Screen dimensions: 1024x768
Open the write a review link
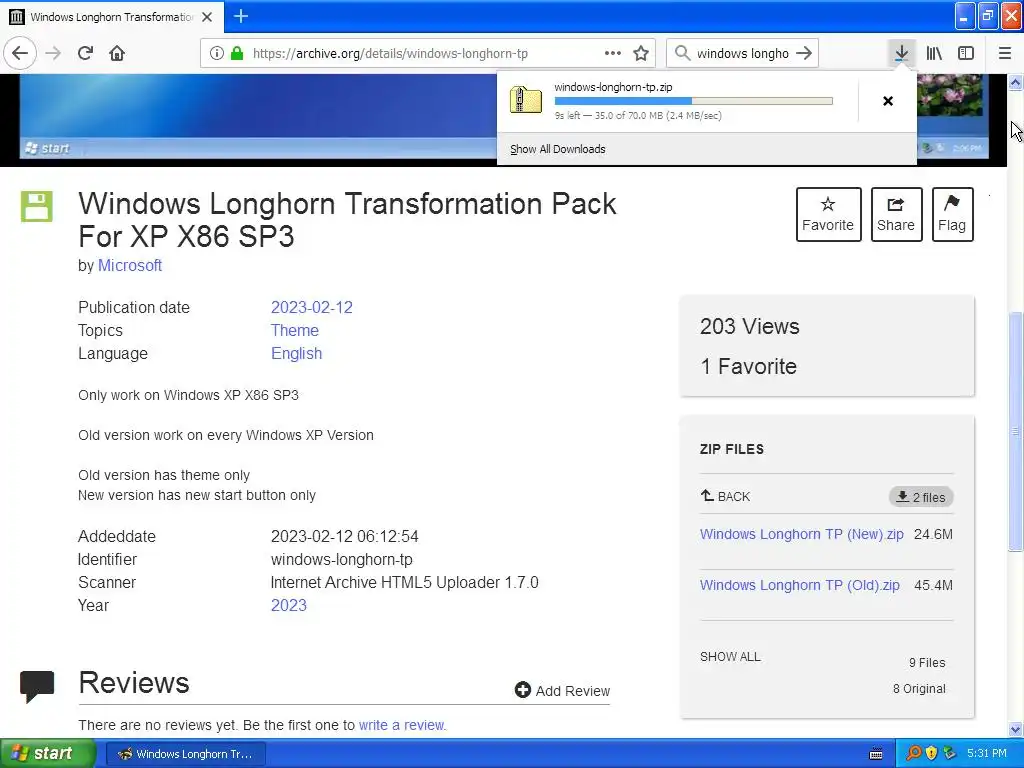click(402, 725)
